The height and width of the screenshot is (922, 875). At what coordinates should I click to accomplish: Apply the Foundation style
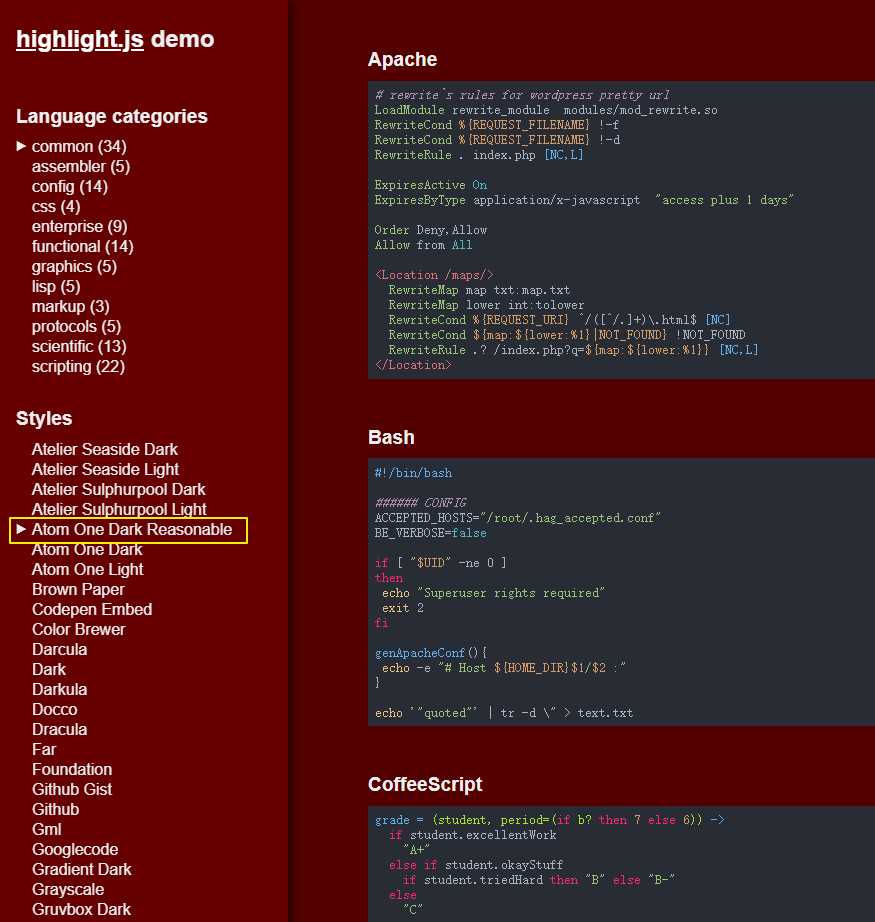click(72, 769)
